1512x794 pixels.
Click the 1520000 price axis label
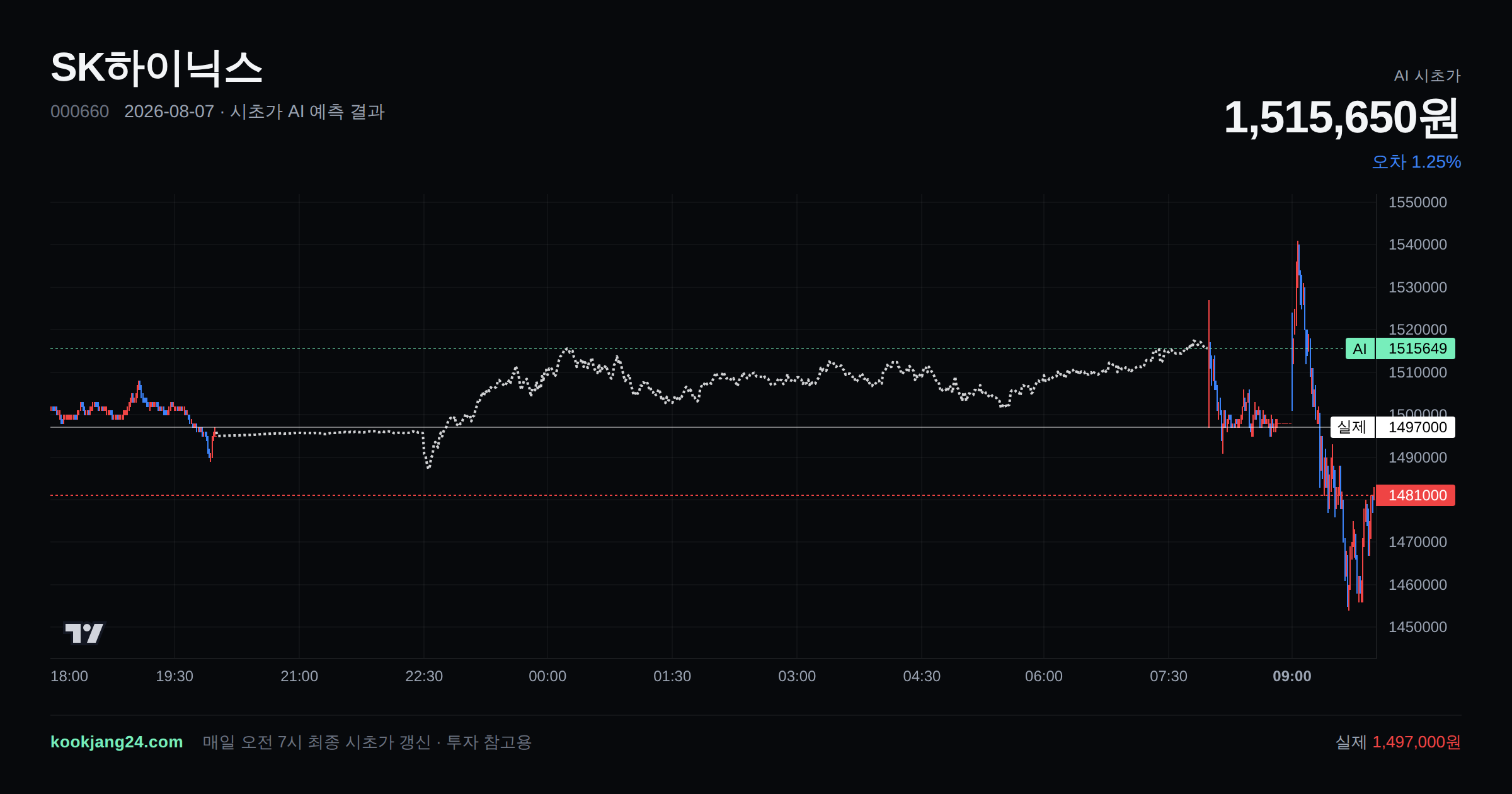pos(1417,330)
